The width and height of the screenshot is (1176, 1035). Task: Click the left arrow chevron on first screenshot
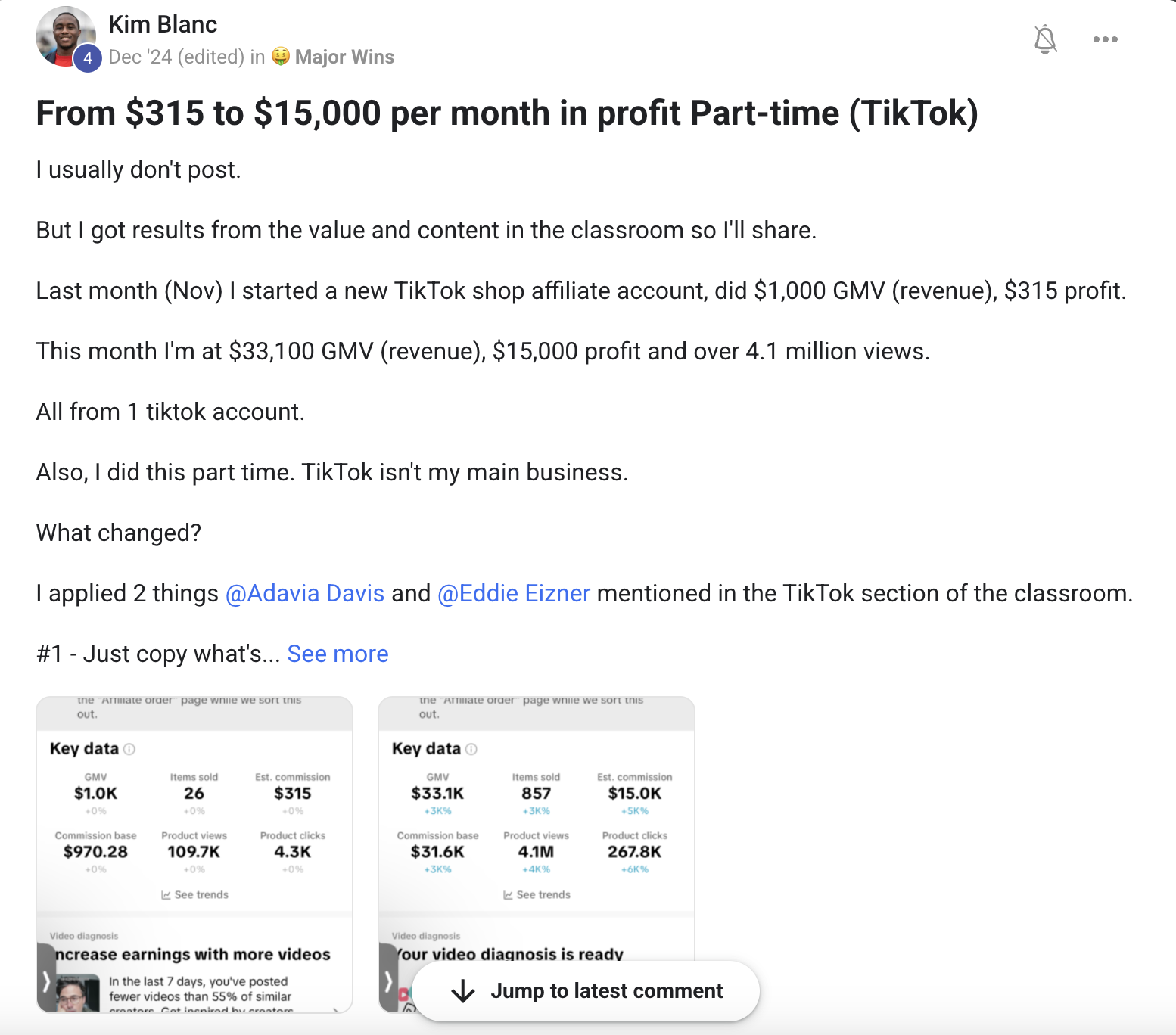46,981
